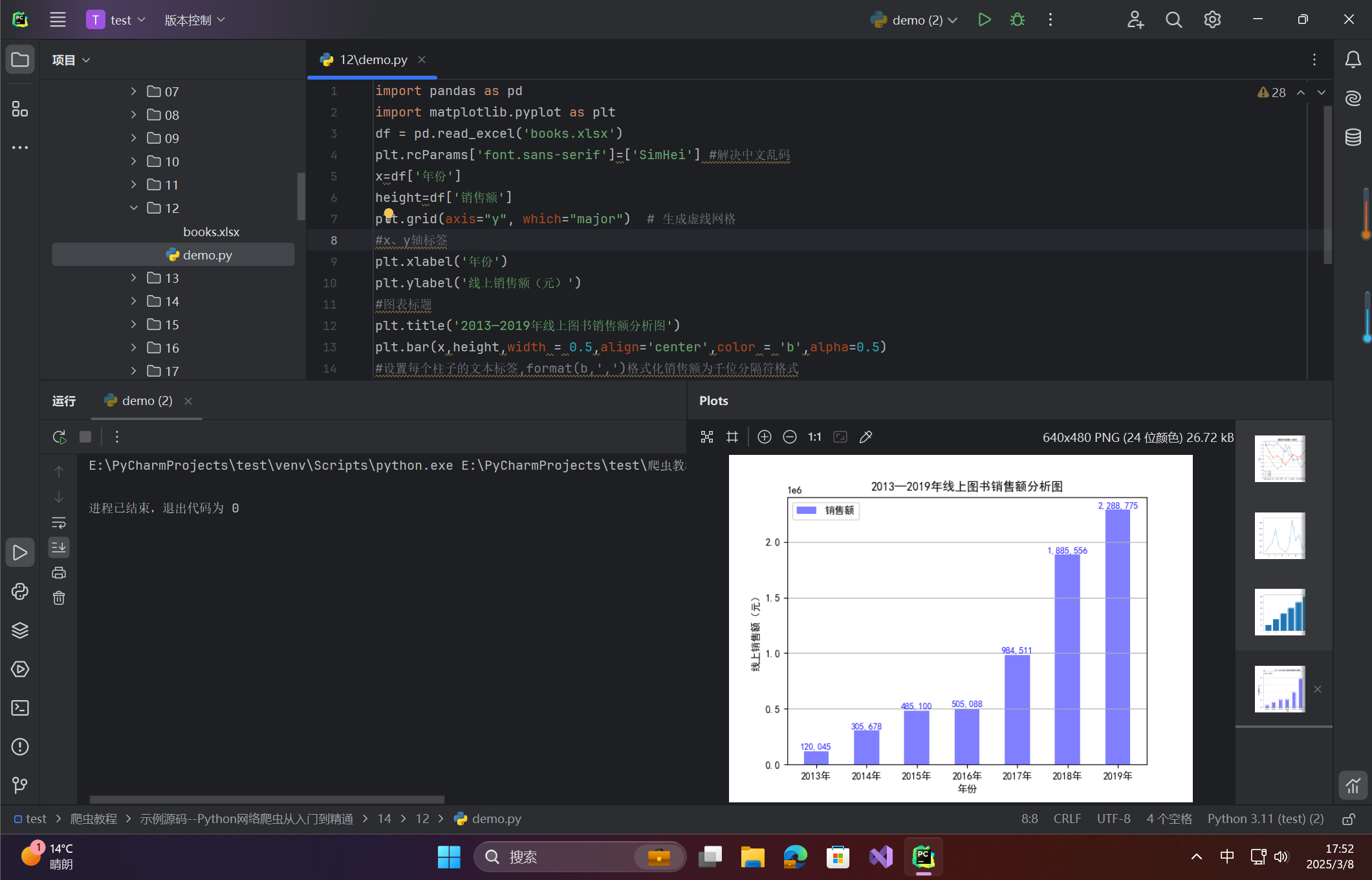Viewport: 1372px width, 880px height.
Task: Open the Git version control panel
Action: (x=20, y=785)
